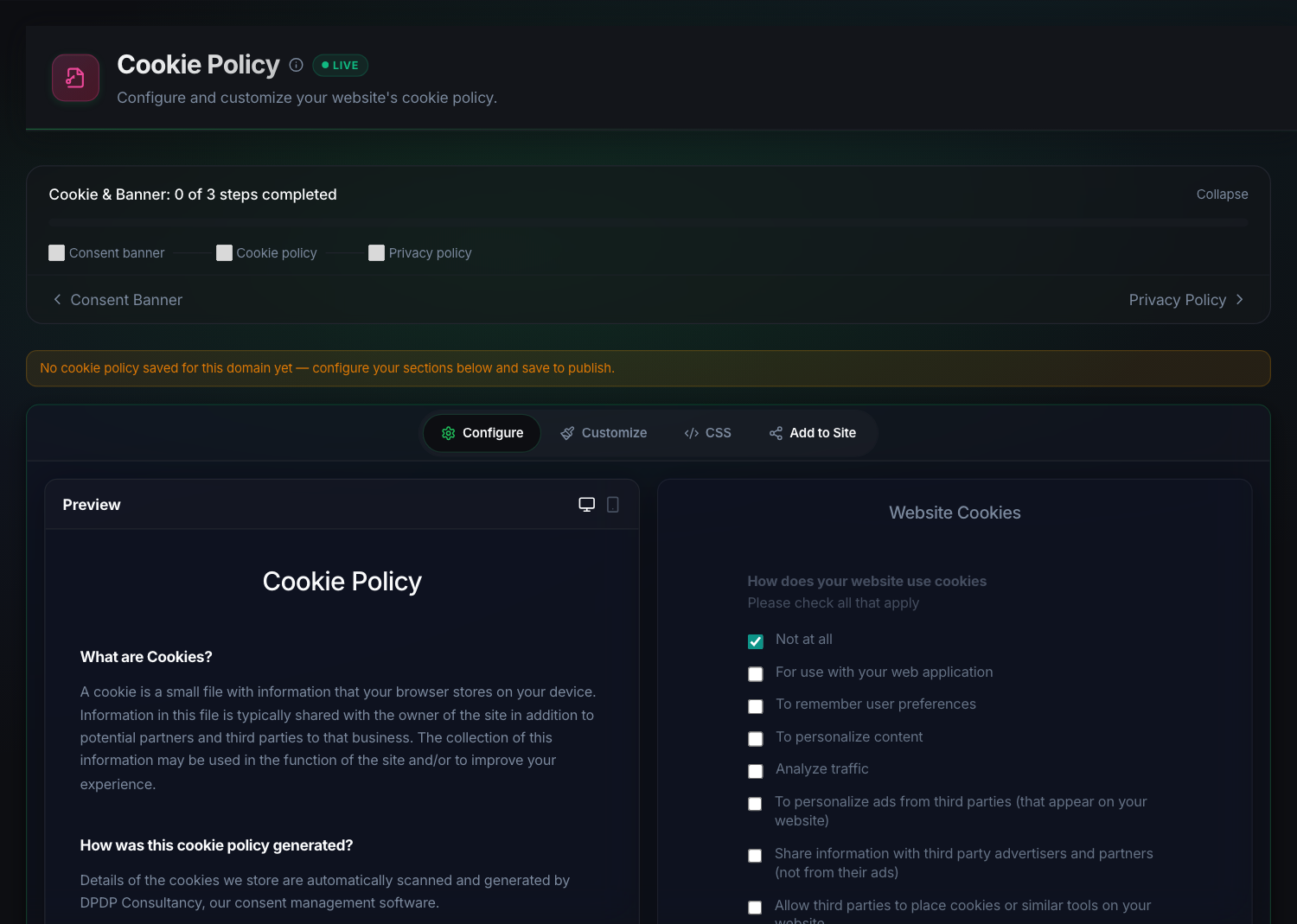
Task: Click the Website Cookies heading
Action: click(955, 513)
